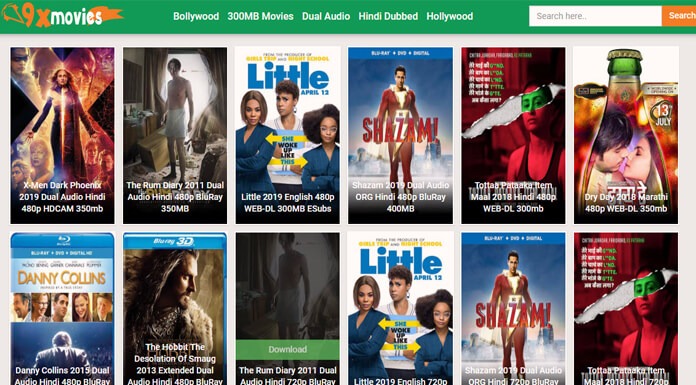Select Little 2019 English 480p poster
The width and height of the screenshot is (696, 385).
288,135
